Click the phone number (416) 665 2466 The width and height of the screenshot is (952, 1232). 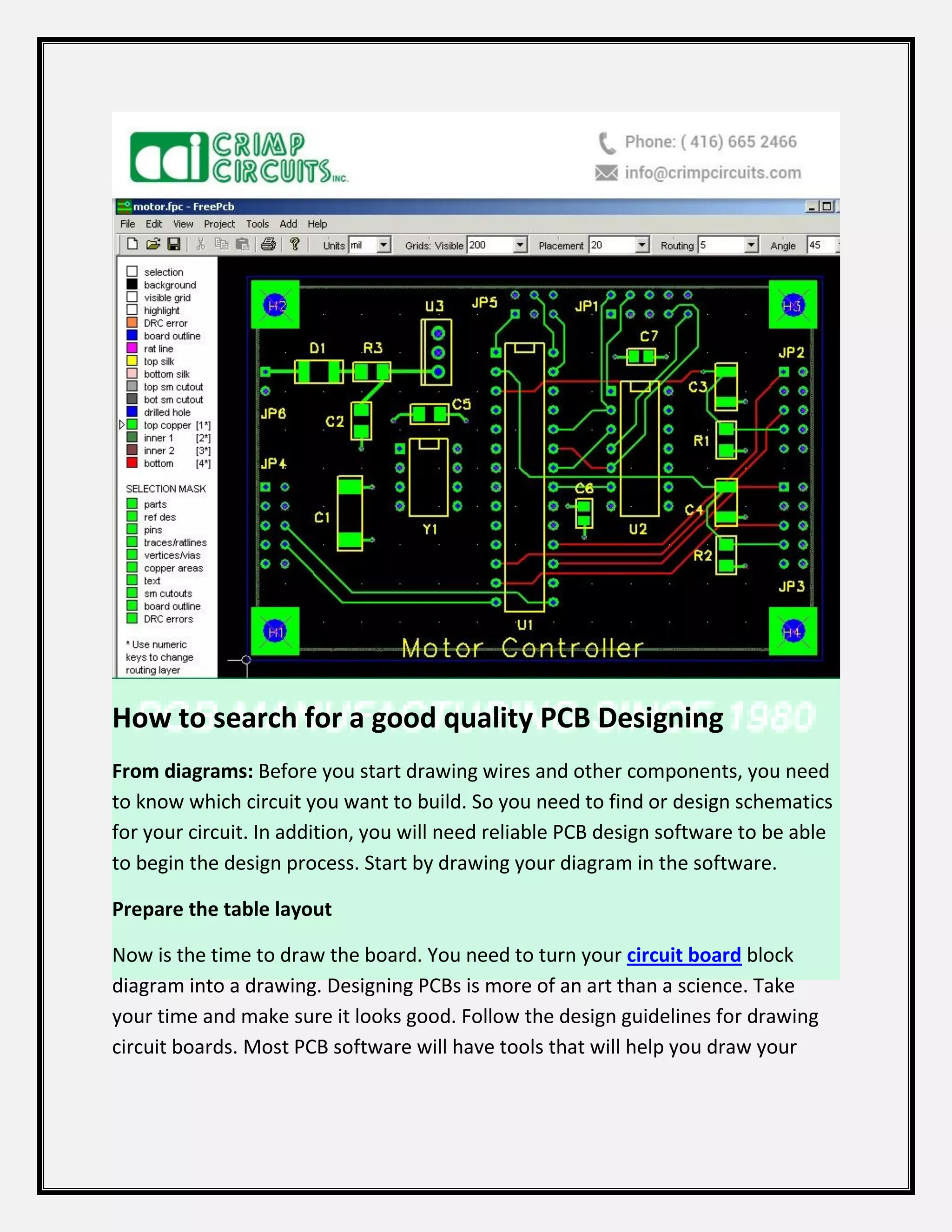point(739,142)
